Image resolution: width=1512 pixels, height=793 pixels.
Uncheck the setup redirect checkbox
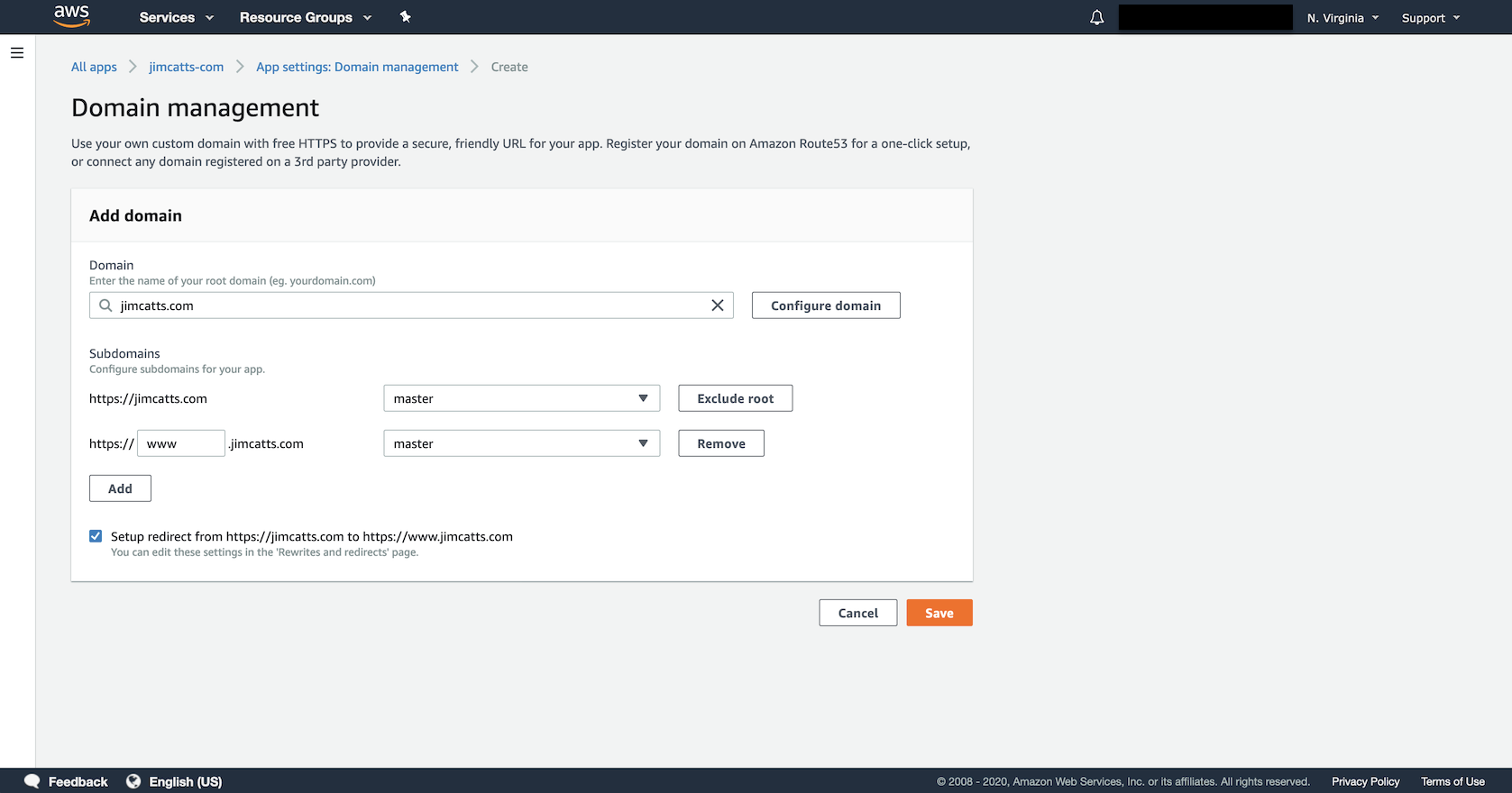[96, 536]
